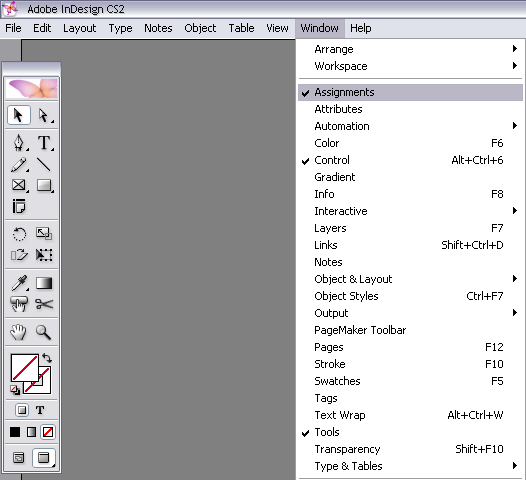
Task: Select the Rectangle Frame tool
Action: 19,185
